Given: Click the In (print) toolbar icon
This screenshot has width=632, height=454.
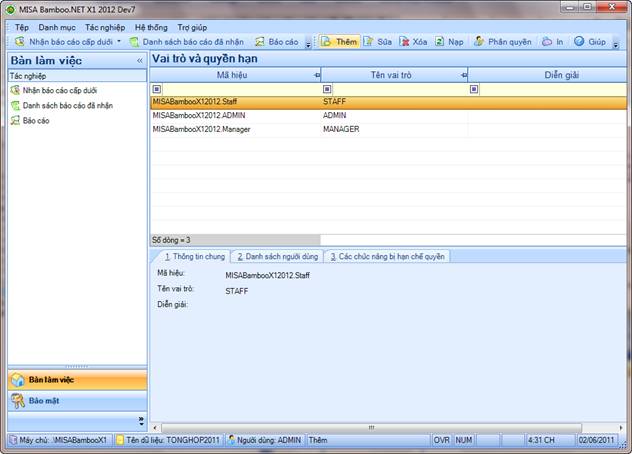Looking at the screenshot, I should coord(547,42).
